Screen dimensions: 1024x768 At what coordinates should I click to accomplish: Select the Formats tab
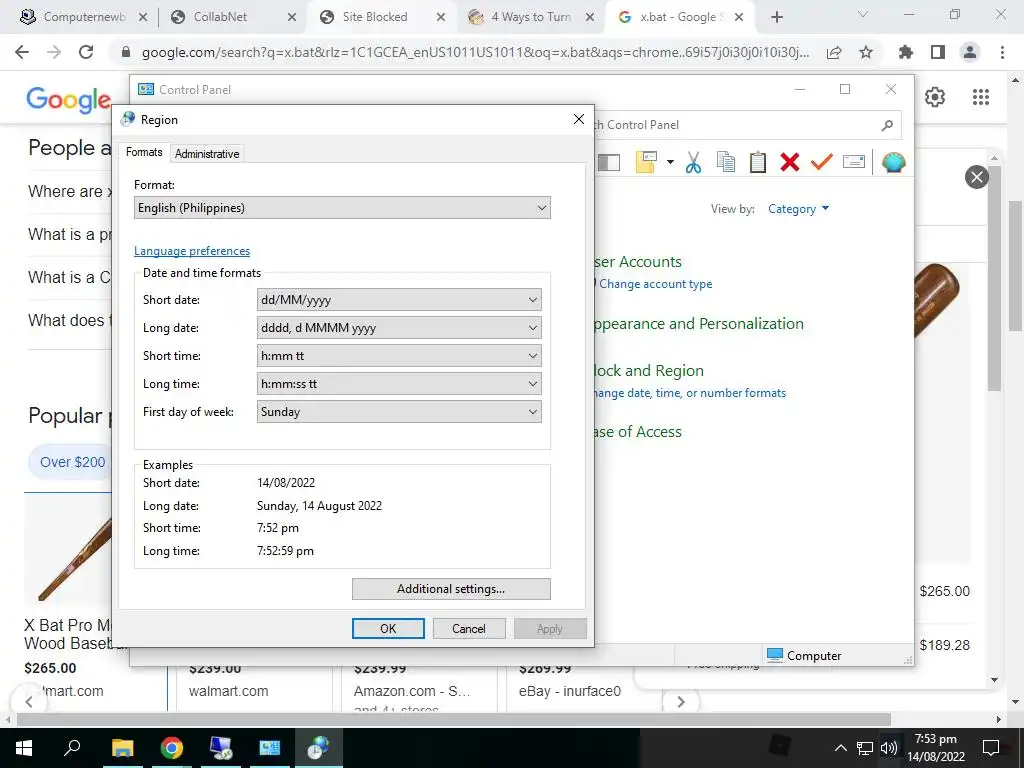144,152
